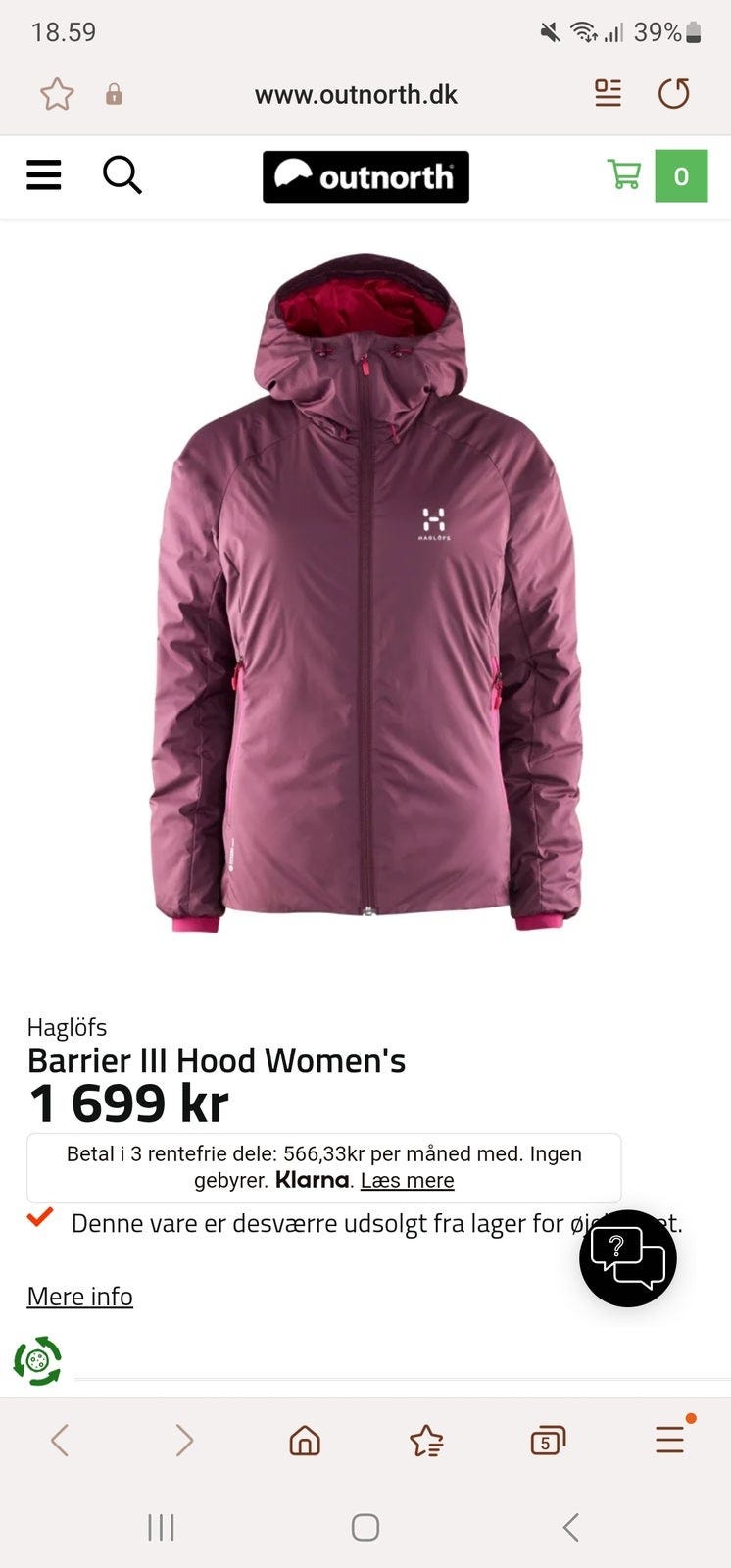
Task: View the green cart count badge
Action: coord(681,175)
